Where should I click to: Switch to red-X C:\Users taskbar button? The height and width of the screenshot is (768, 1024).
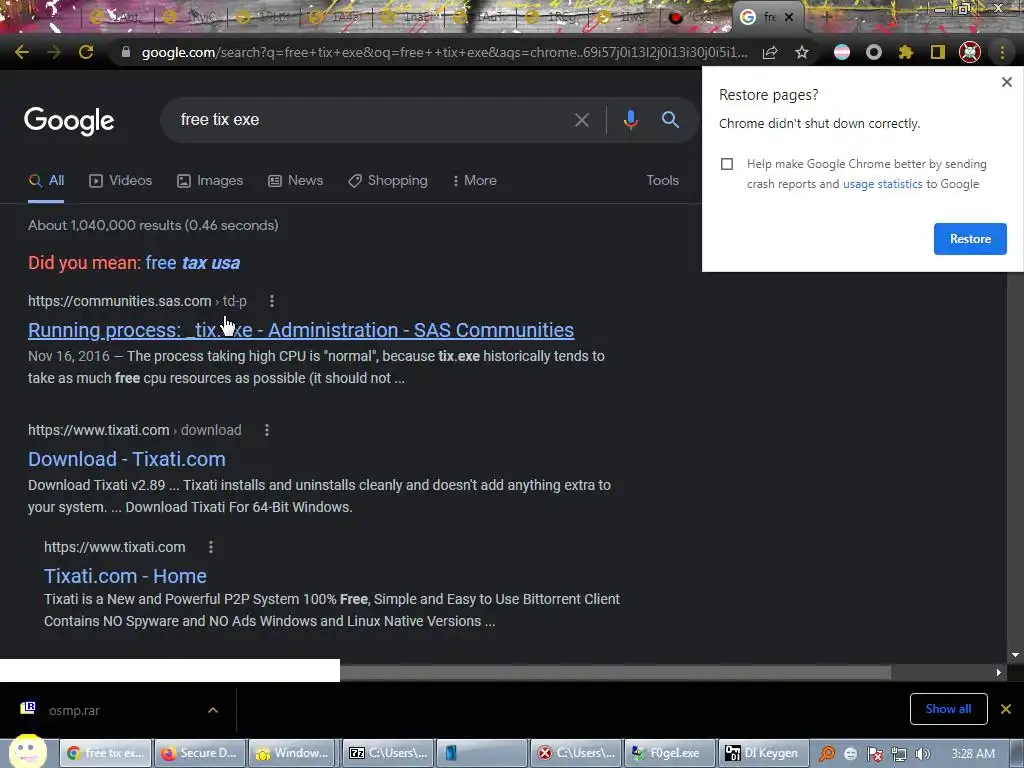(575, 754)
